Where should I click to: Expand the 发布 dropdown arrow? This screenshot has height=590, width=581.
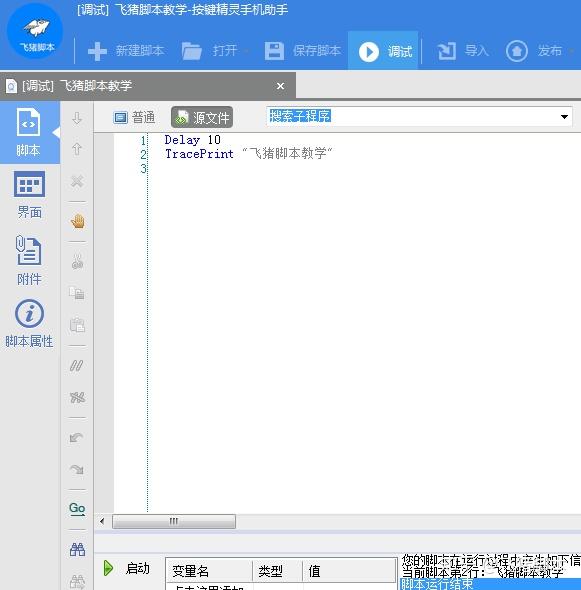point(572,51)
